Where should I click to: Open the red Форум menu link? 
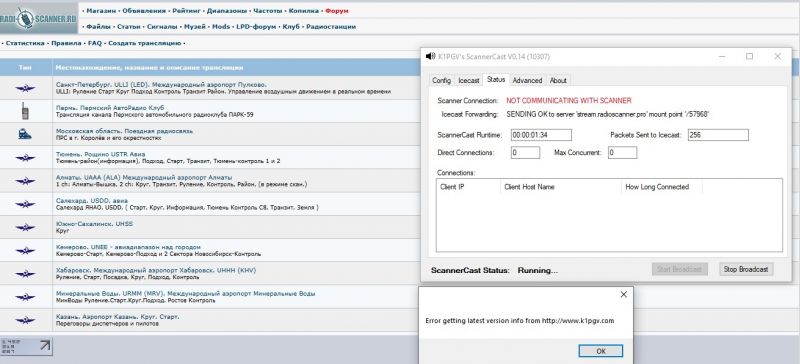click(x=337, y=10)
